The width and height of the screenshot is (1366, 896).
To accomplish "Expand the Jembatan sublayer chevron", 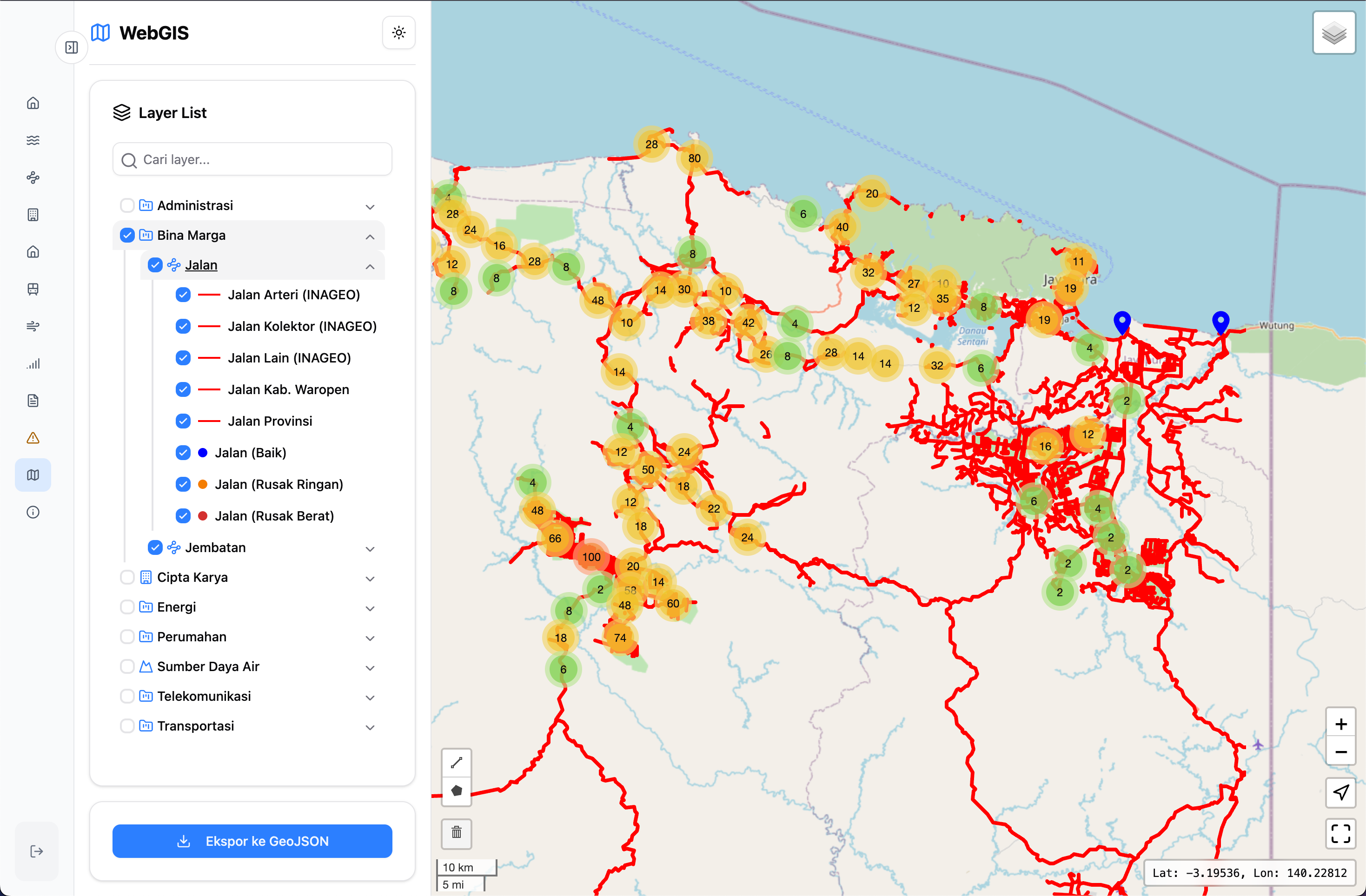I will [x=370, y=548].
